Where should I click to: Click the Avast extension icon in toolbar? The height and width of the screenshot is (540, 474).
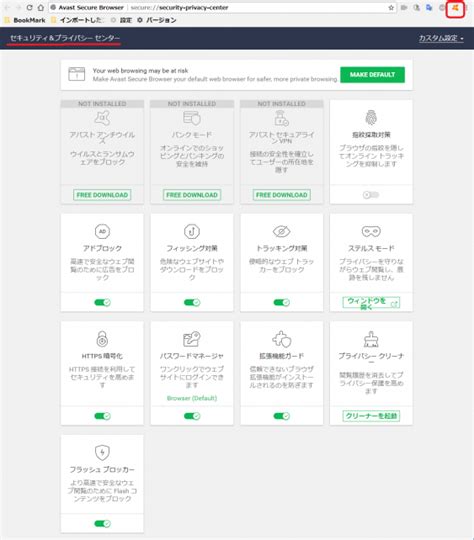tap(455, 8)
